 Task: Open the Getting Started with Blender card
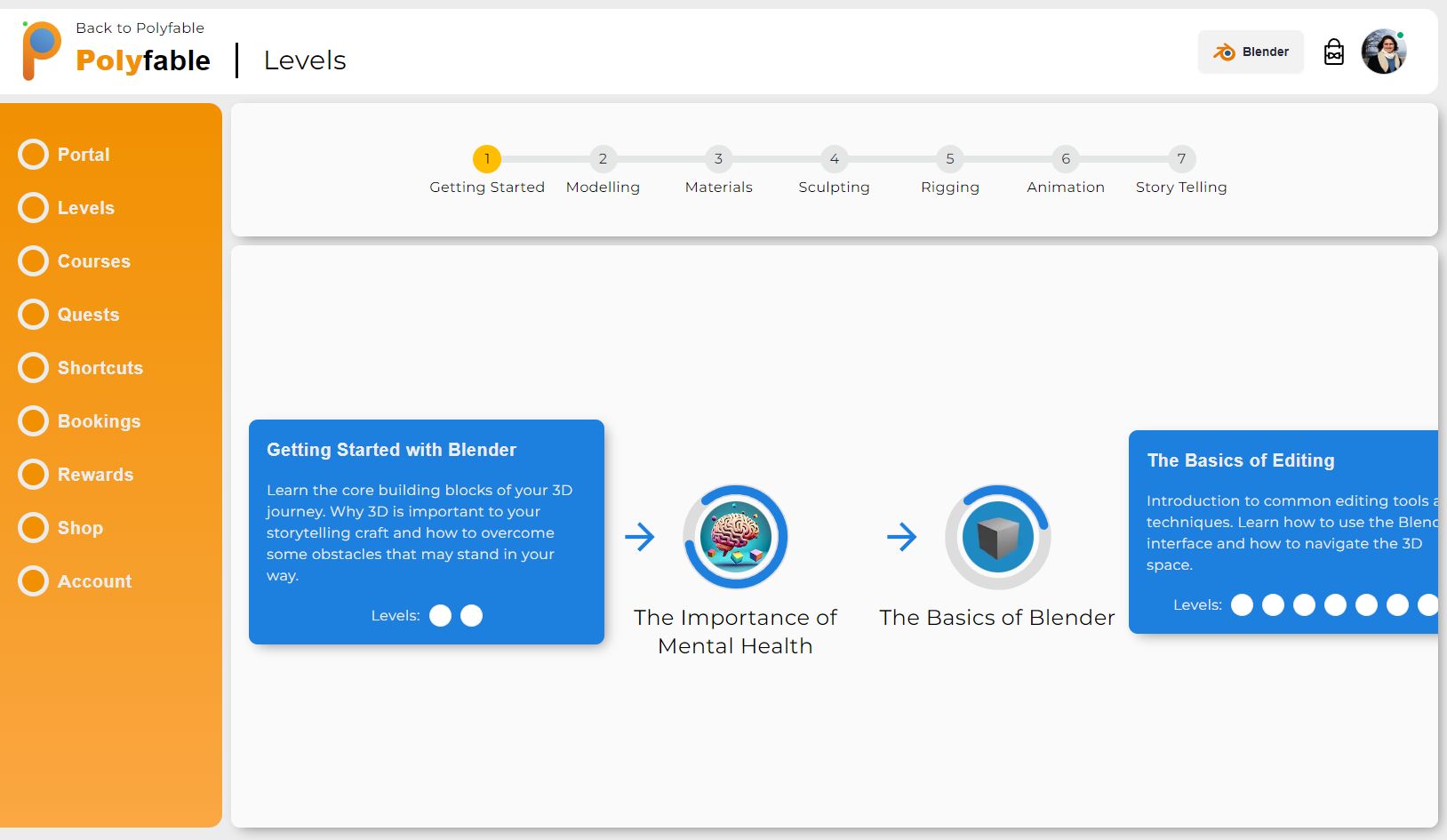coord(427,532)
